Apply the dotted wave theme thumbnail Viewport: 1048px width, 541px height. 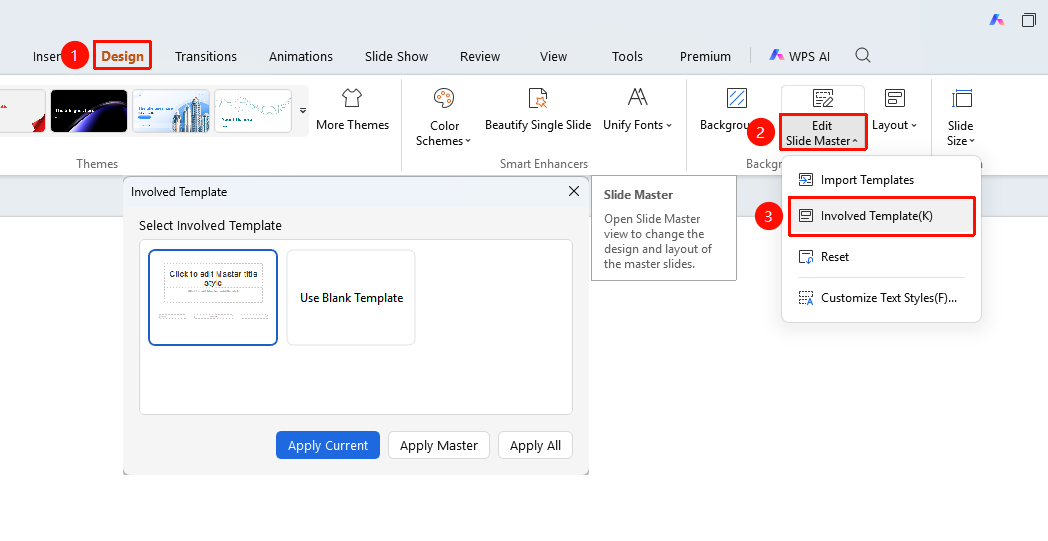coord(253,111)
